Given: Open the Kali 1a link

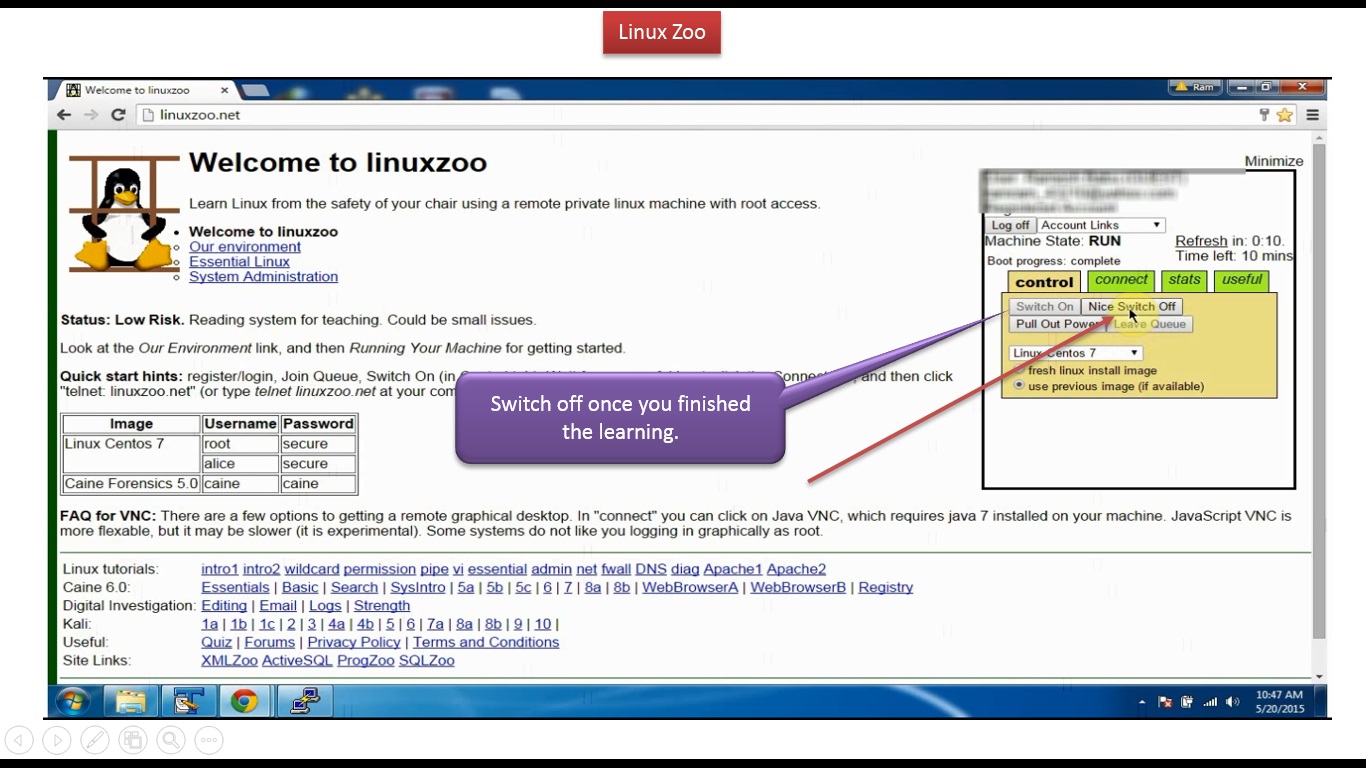Looking at the screenshot, I should 209,624.
